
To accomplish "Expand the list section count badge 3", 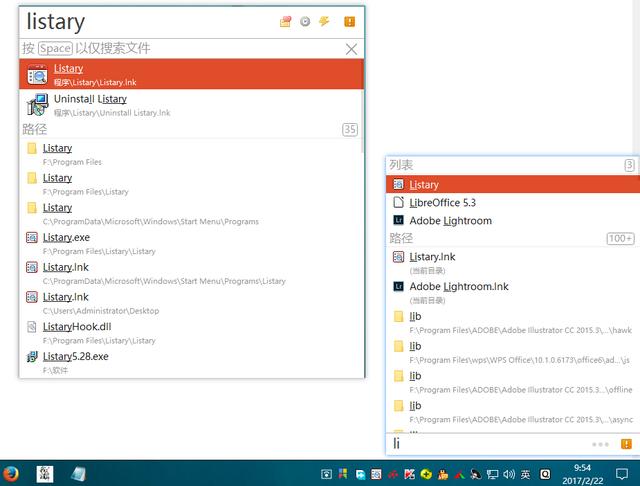I will (629, 165).
